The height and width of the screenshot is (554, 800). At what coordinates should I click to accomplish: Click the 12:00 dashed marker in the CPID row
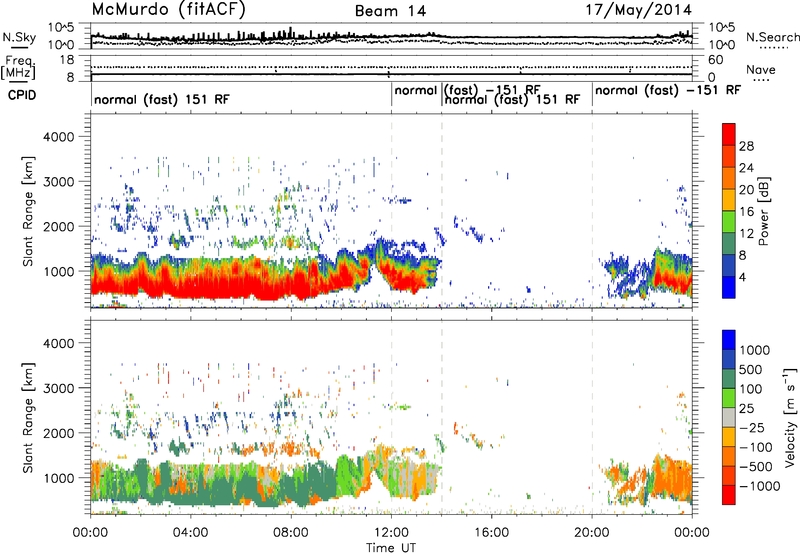pos(392,95)
